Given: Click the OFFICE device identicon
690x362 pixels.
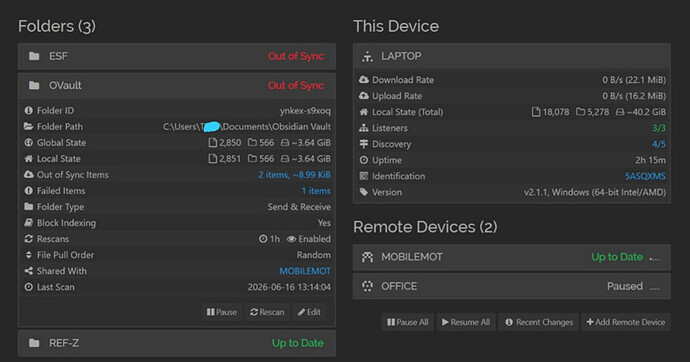Looking at the screenshot, I should click(x=367, y=286).
